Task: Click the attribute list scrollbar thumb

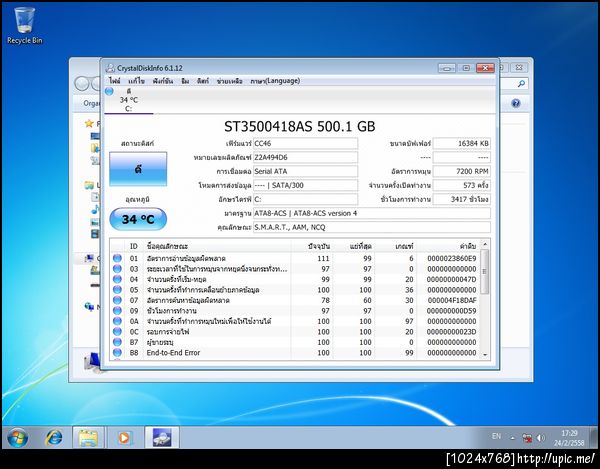Action: pos(485,272)
